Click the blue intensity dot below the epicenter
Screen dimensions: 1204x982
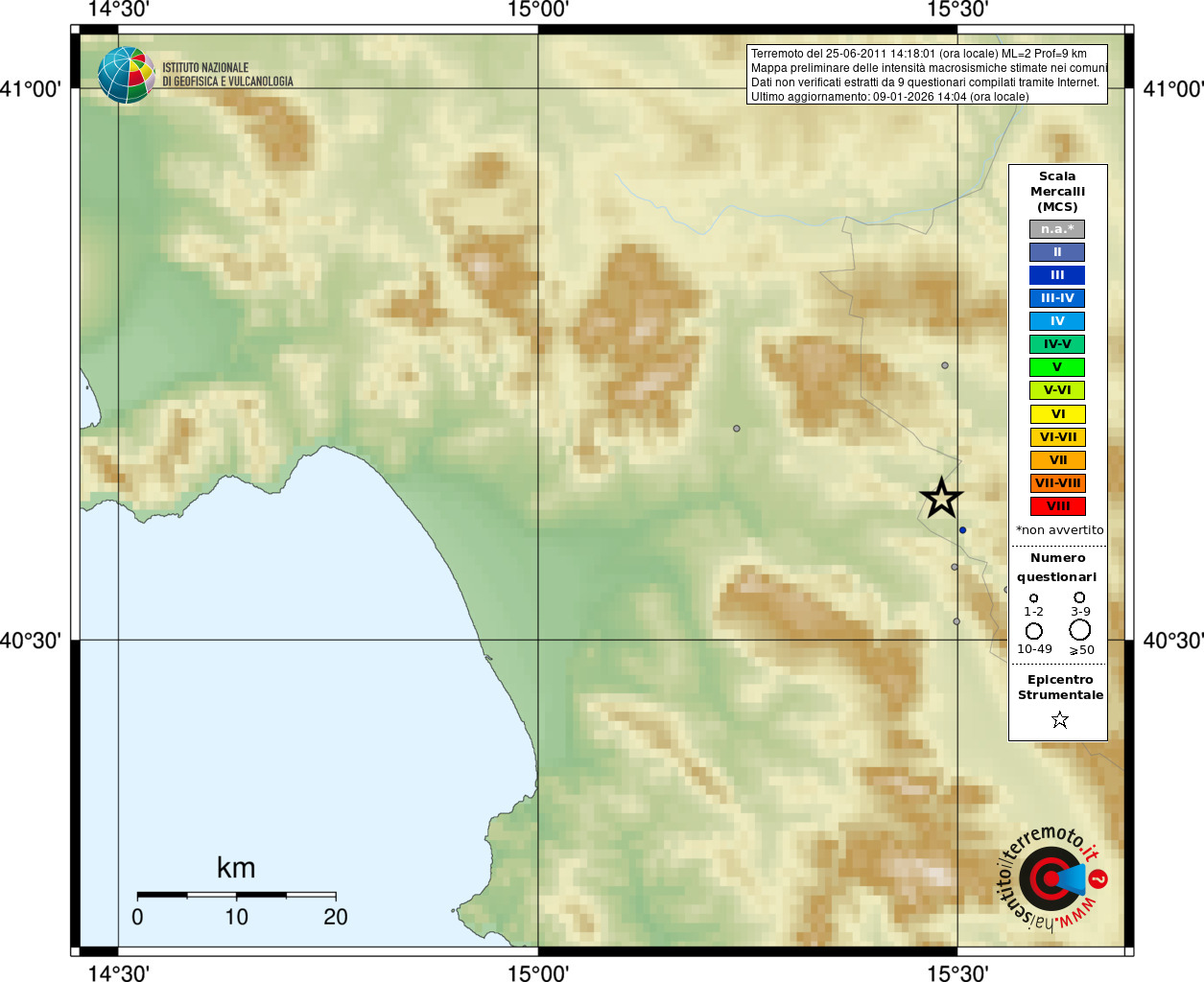[962, 529]
